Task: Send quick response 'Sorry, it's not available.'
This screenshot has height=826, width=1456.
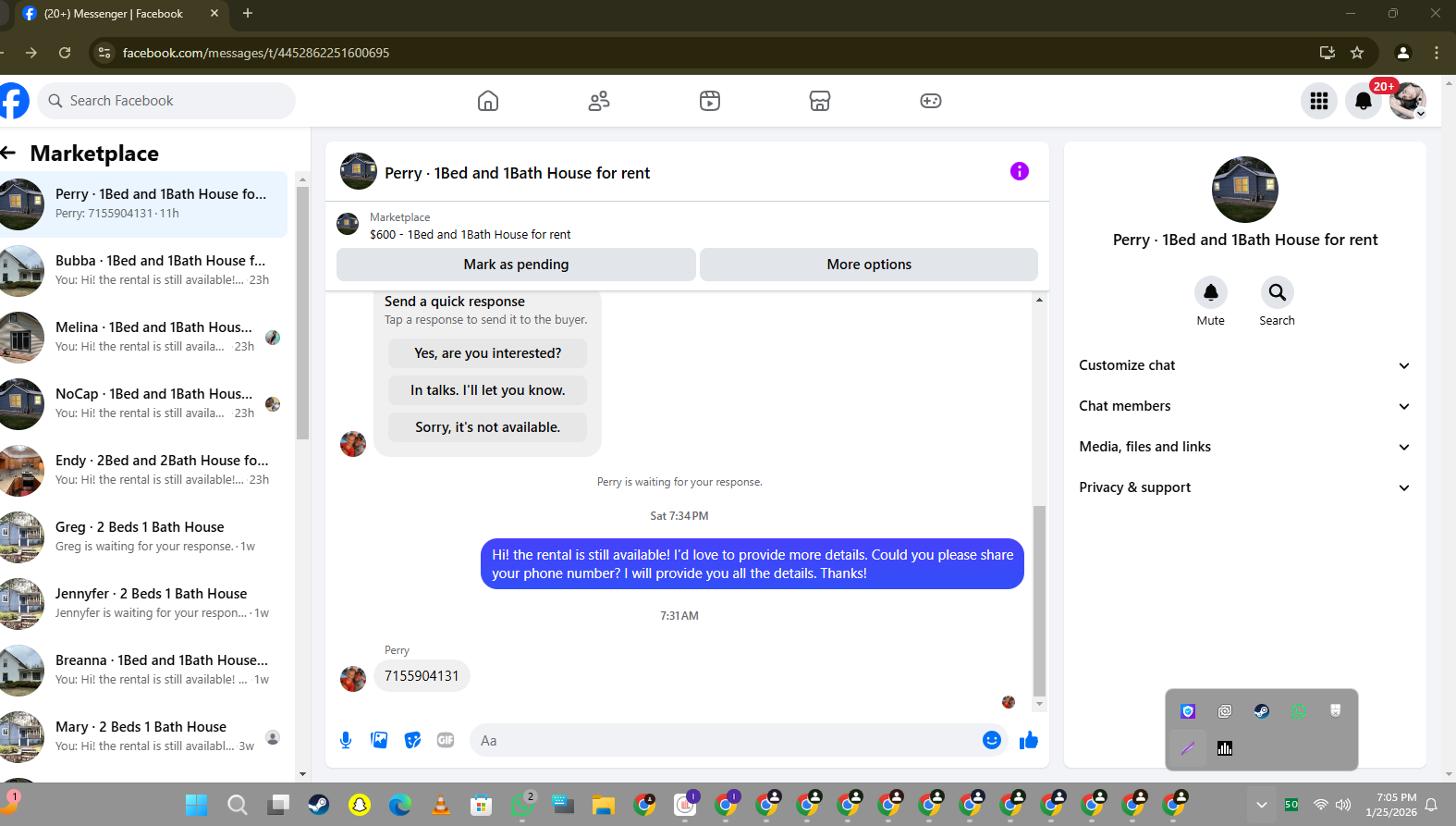Action: [x=487, y=427]
